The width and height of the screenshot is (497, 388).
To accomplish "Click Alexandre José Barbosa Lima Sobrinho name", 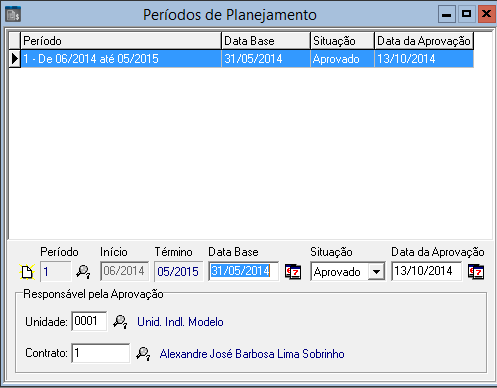I will (252, 354).
